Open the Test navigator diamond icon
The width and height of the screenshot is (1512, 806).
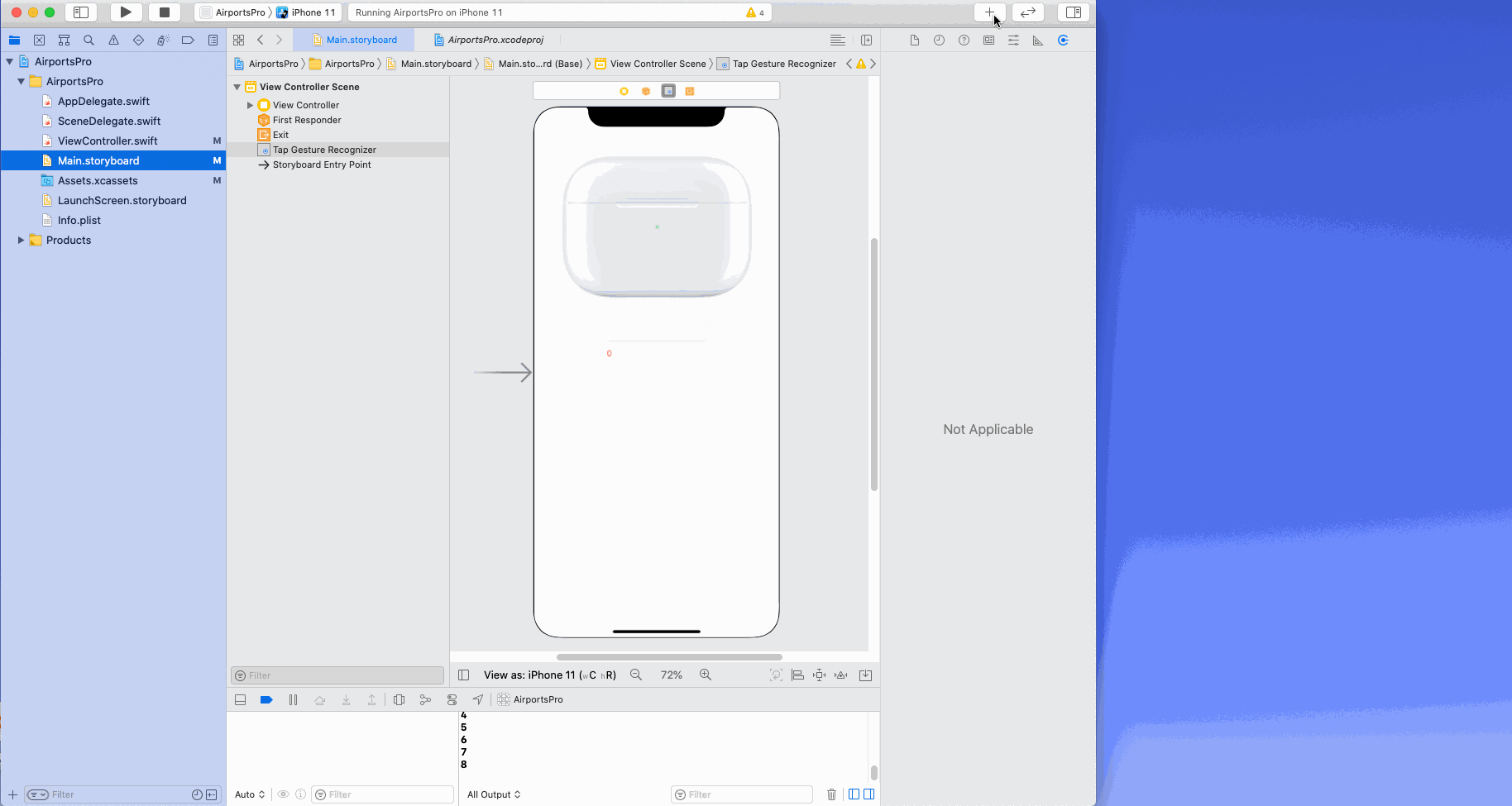(x=138, y=40)
